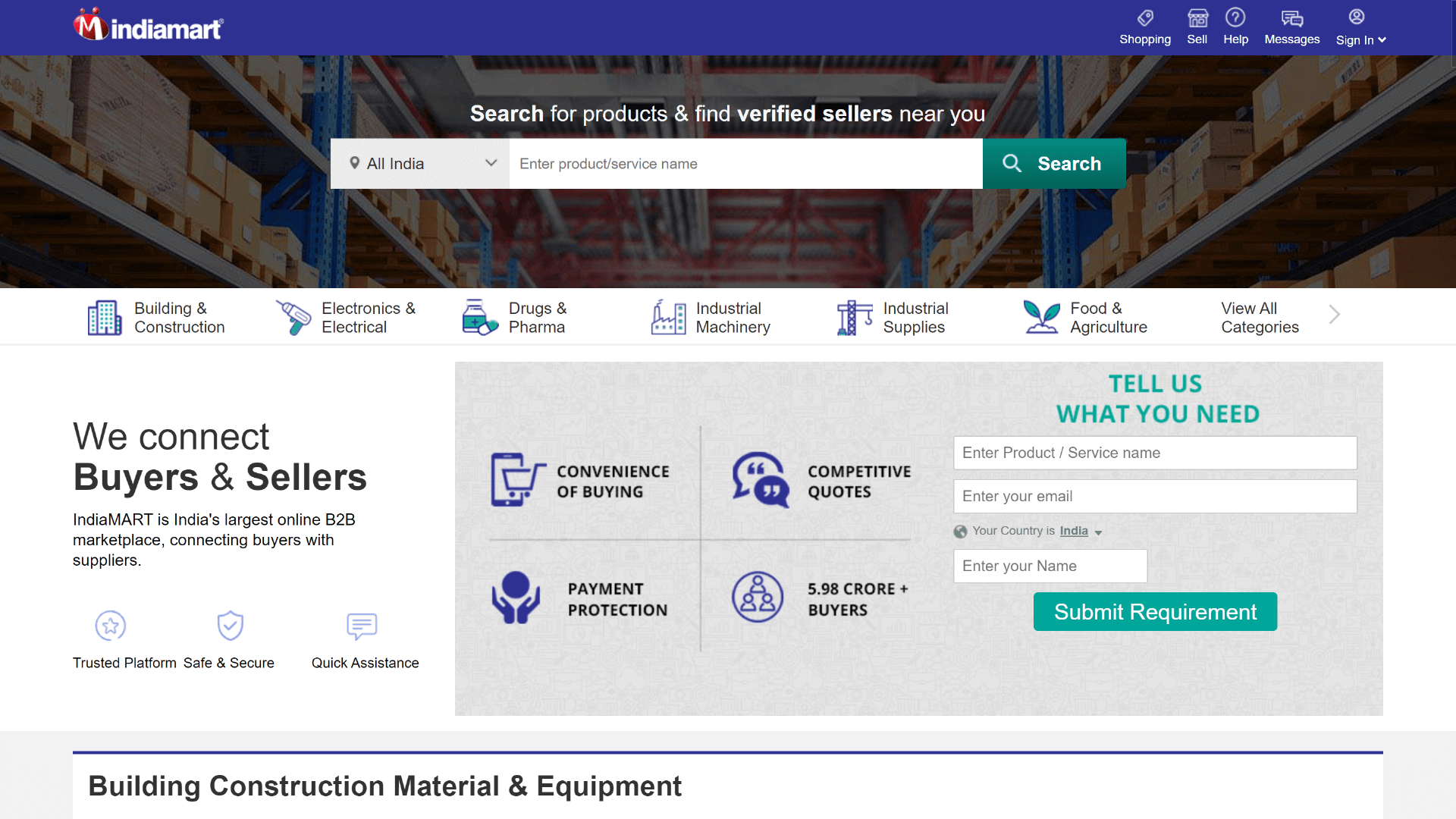Click the Industrial Supplies crane icon

pos(855,317)
